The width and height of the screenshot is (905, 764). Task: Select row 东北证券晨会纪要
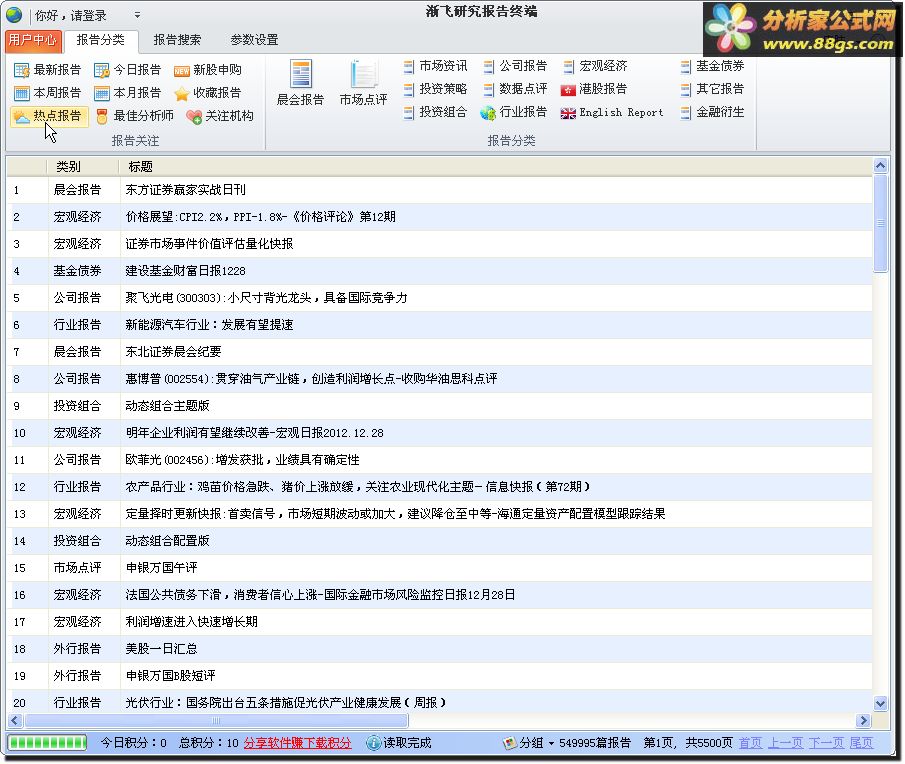[440, 352]
